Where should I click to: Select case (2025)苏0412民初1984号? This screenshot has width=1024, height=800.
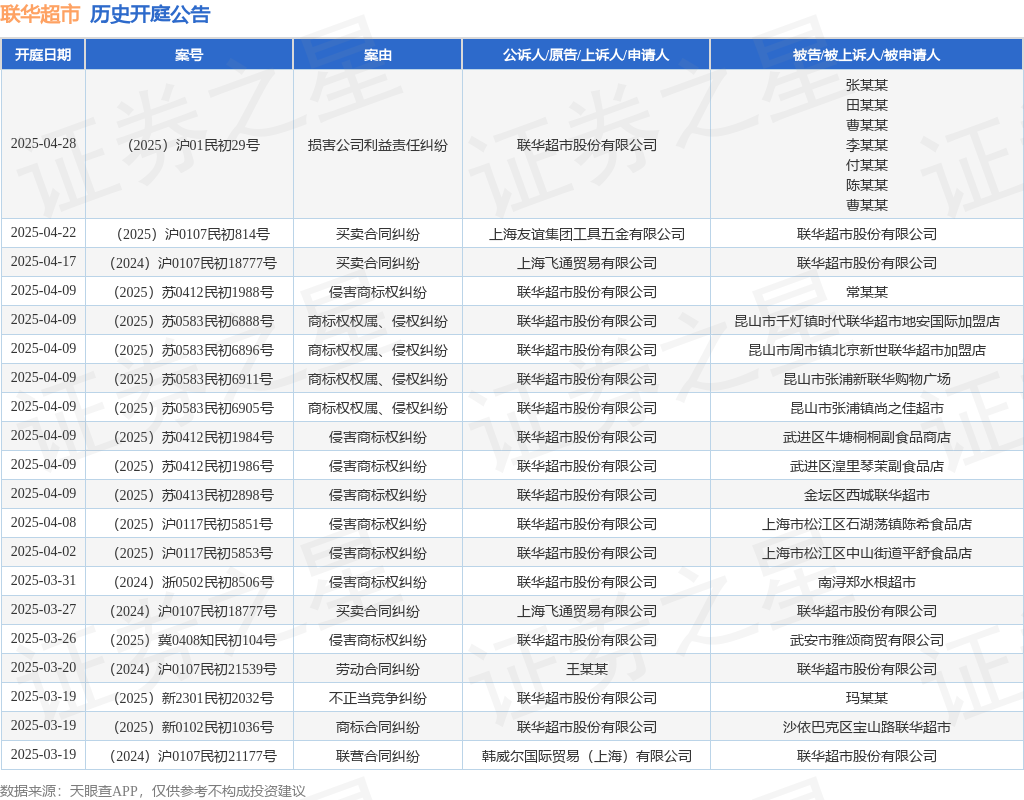click(x=193, y=437)
